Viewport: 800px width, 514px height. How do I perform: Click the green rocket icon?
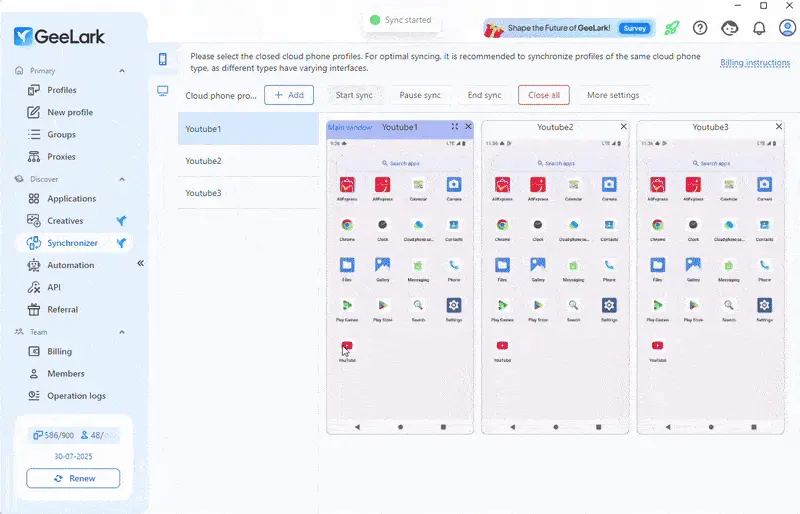tap(671, 28)
